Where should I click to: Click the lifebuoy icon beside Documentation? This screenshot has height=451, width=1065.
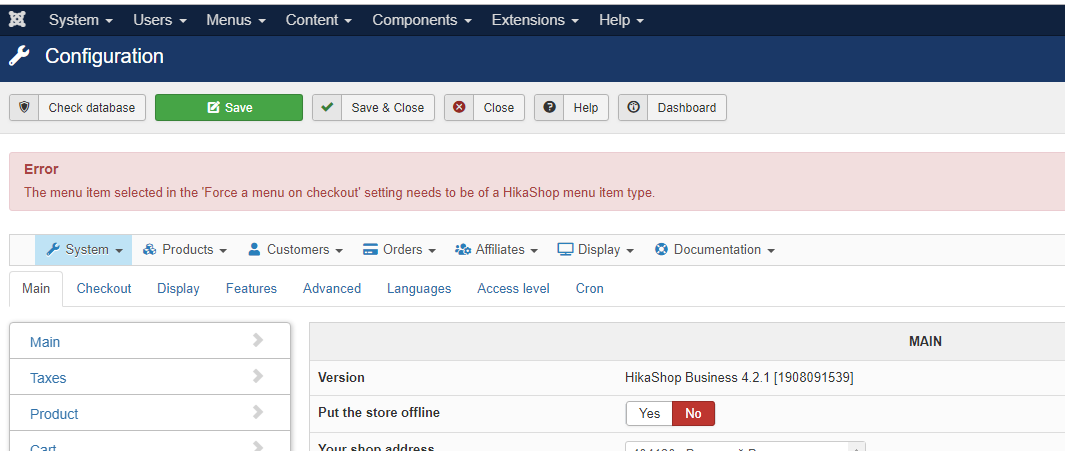click(662, 249)
